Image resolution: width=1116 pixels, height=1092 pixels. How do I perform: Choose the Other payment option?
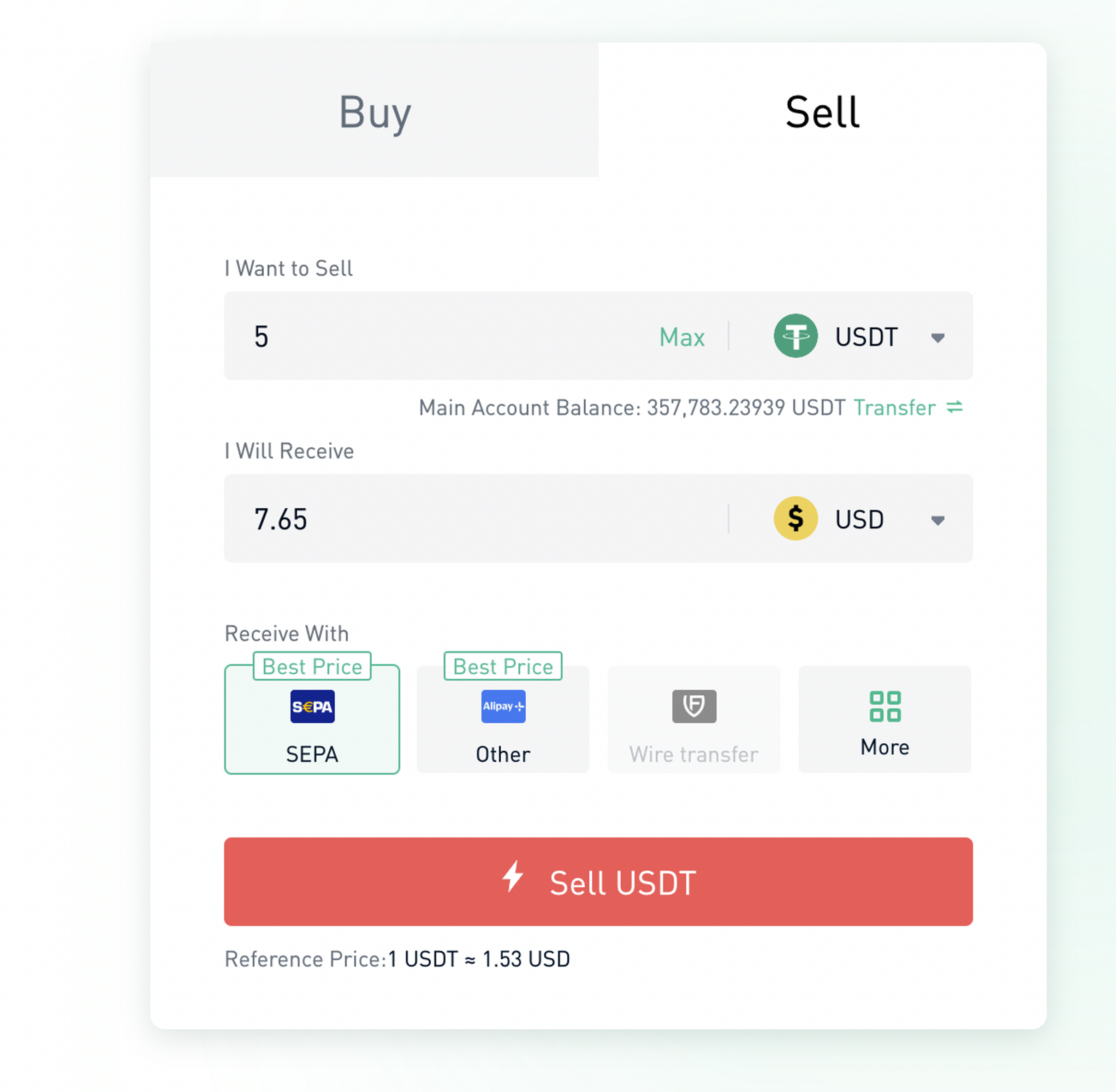point(503,719)
